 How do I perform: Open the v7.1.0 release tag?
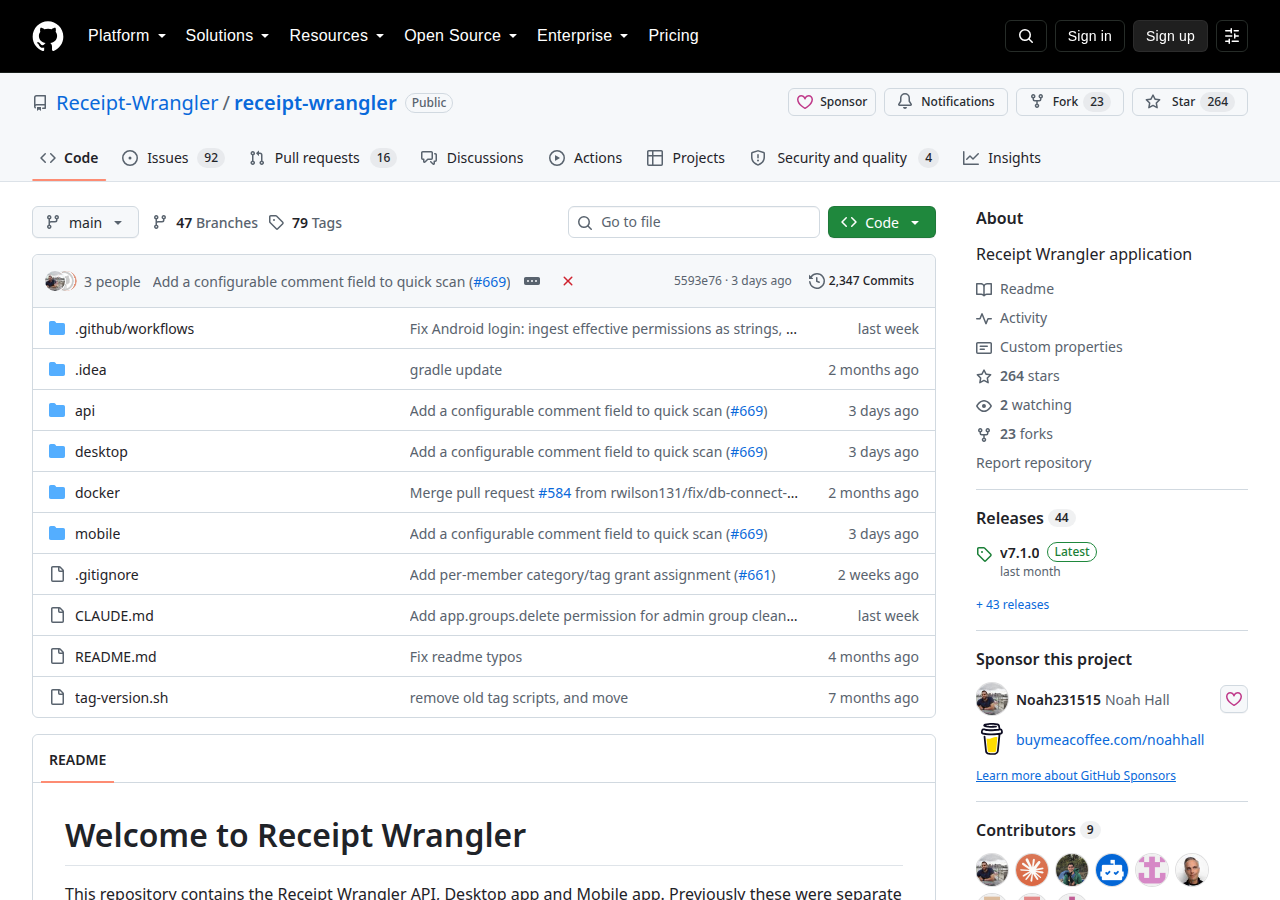(1020, 552)
